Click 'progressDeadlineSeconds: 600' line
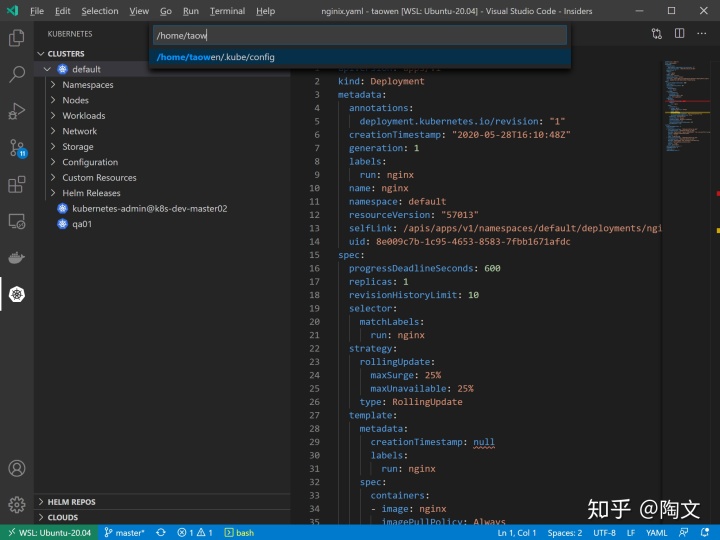 click(425, 268)
